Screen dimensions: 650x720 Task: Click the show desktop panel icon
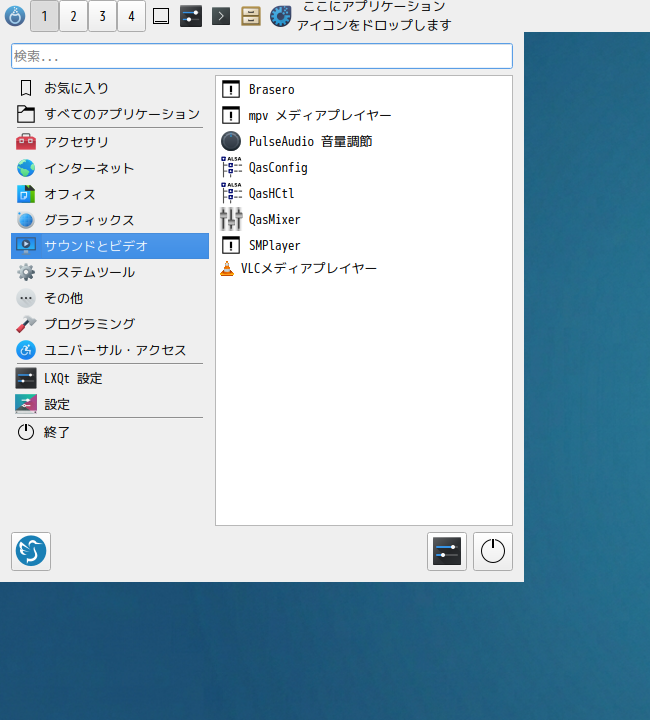161,17
